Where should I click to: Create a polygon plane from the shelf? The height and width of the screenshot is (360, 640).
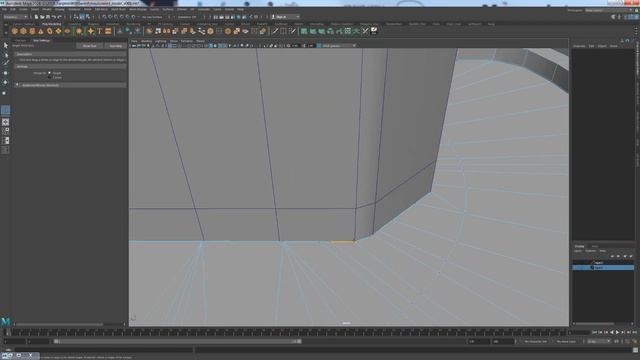coord(58,31)
